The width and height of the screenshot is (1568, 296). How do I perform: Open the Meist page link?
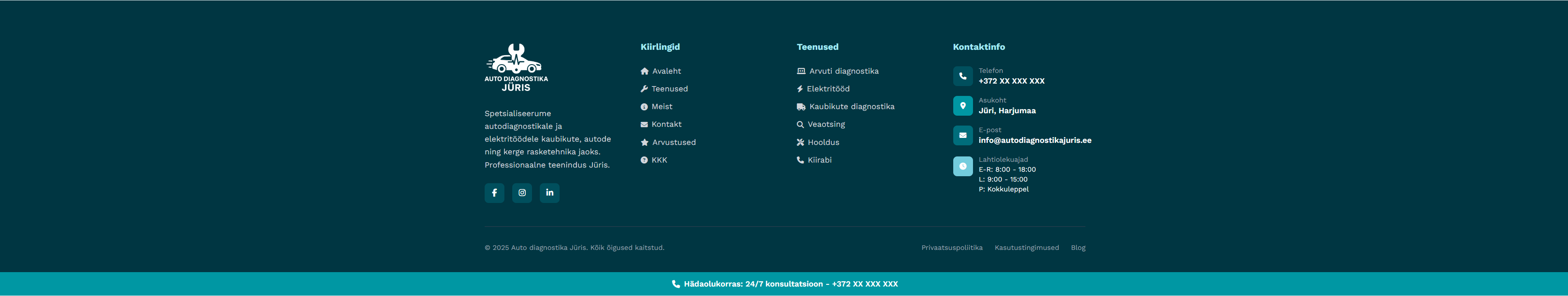tap(657, 107)
